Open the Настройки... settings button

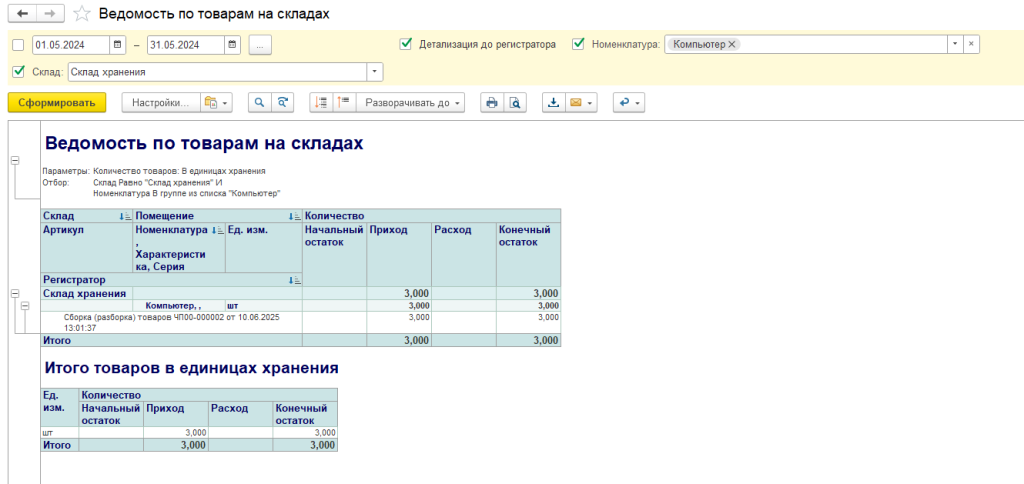(160, 102)
